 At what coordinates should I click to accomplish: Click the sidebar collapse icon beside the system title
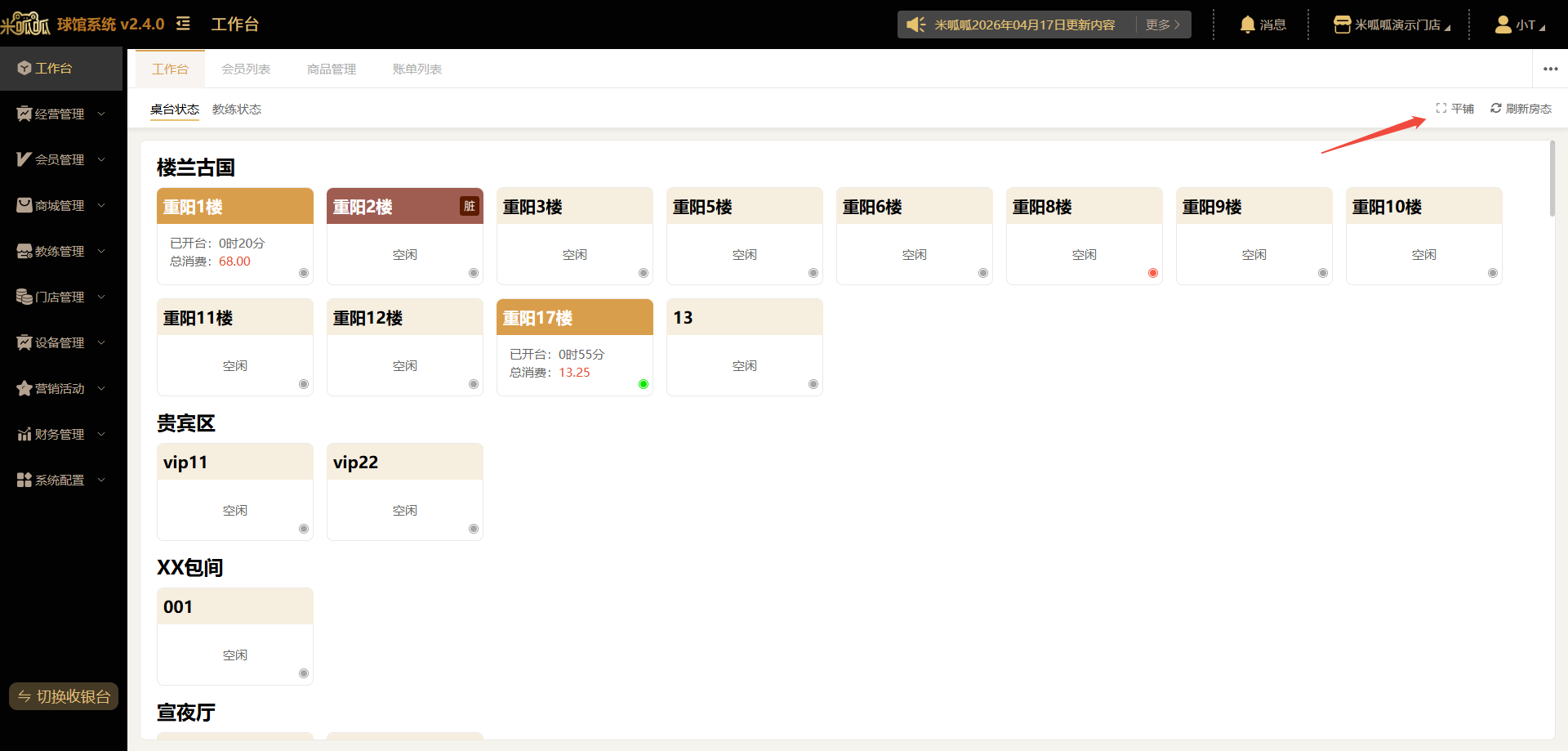pos(183,24)
